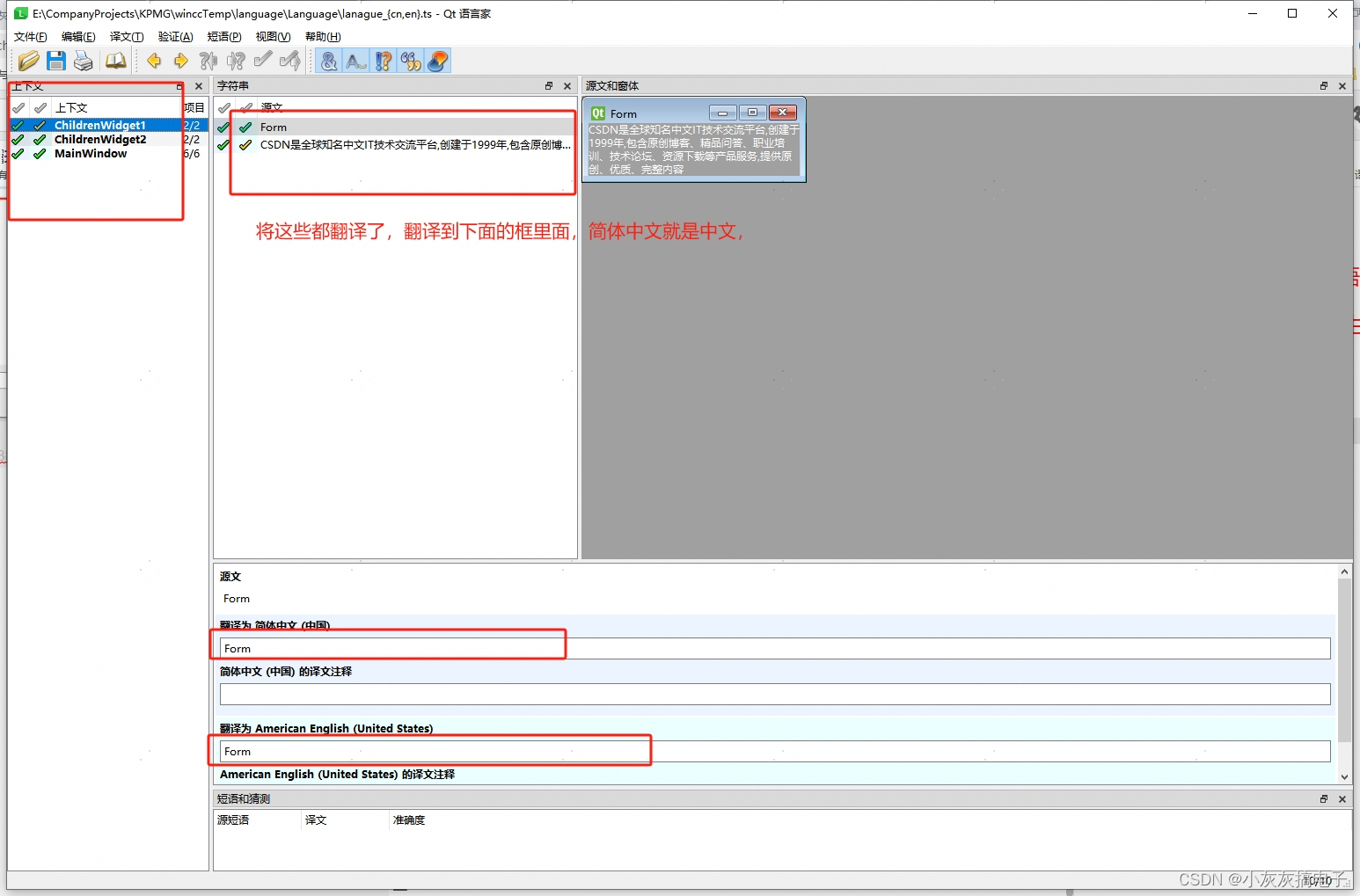Screen dimensions: 1360x896
Task: Click the 2/2 count for ChildrenWidget2
Action: coord(192,140)
